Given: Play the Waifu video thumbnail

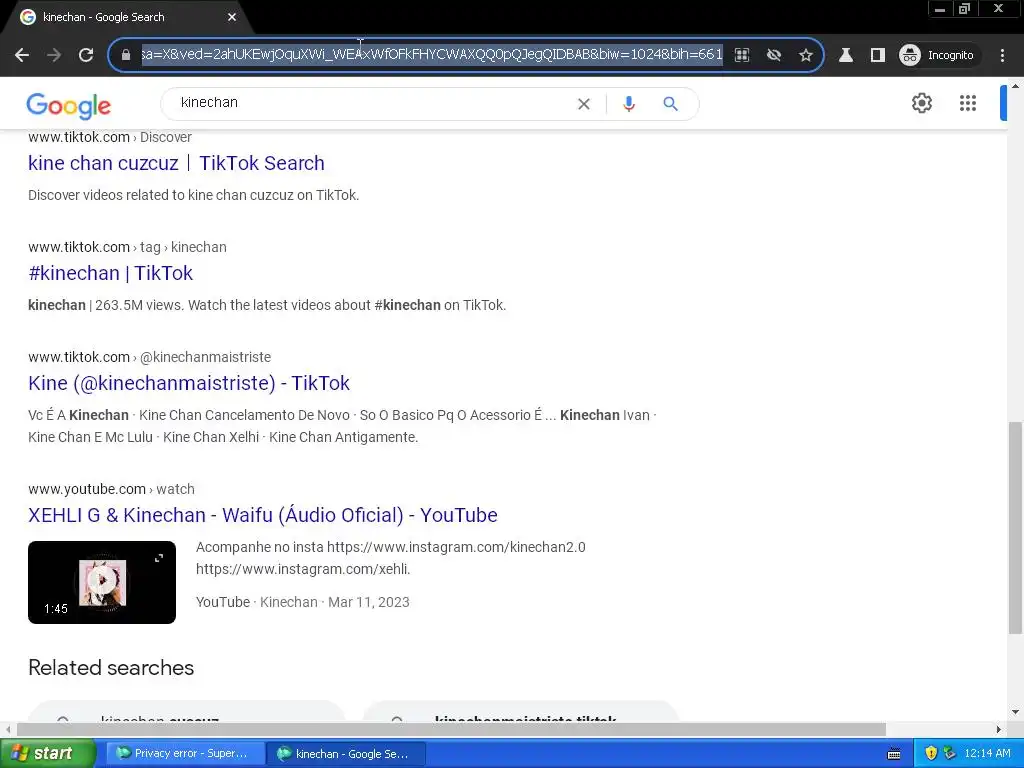Looking at the screenshot, I should click(102, 582).
